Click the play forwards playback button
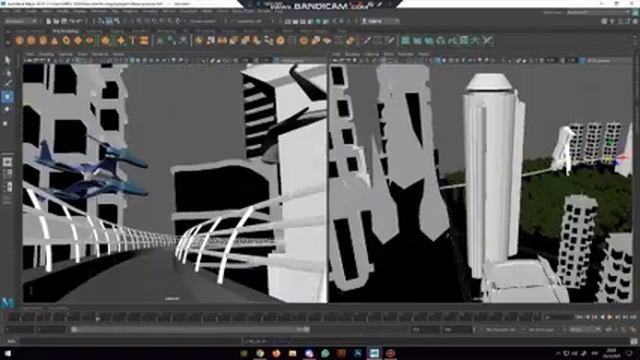Image resolution: width=640 pixels, height=360 pixels. (610, 317)
